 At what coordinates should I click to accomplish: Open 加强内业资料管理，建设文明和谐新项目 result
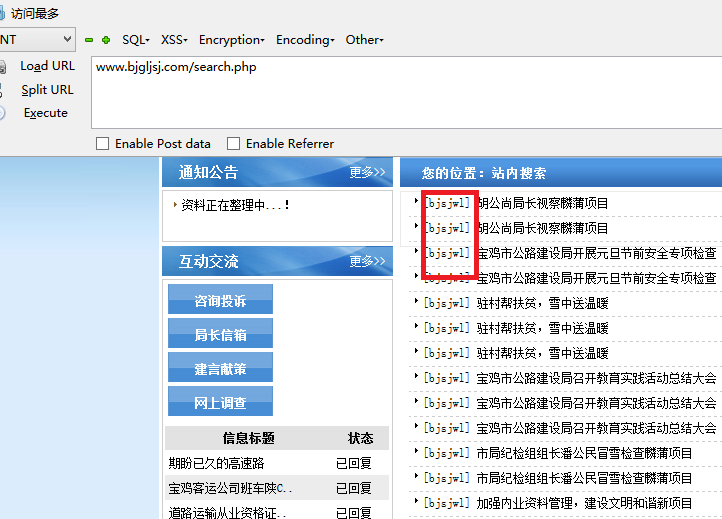[584, 503]
